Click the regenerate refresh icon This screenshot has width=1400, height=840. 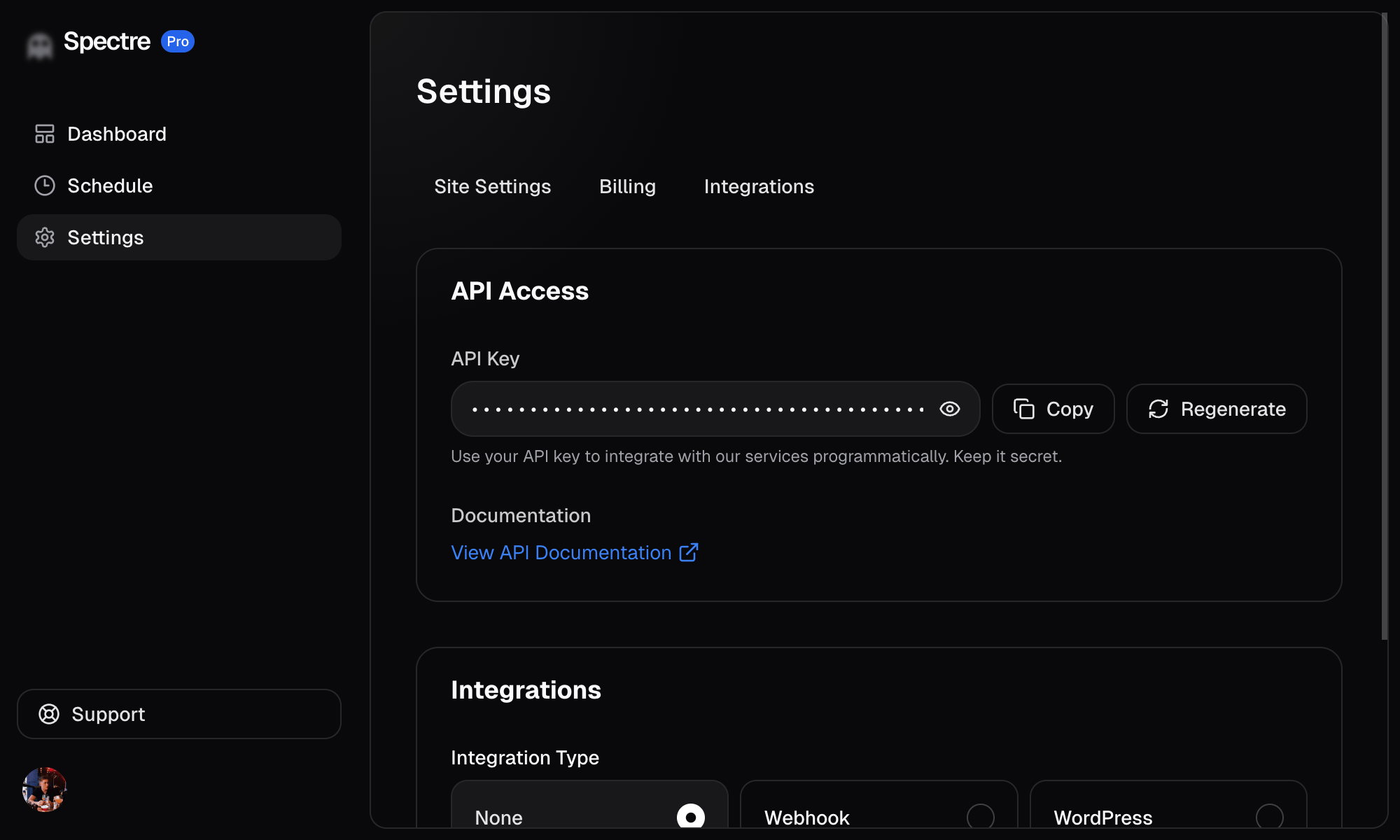[1158, 409]
